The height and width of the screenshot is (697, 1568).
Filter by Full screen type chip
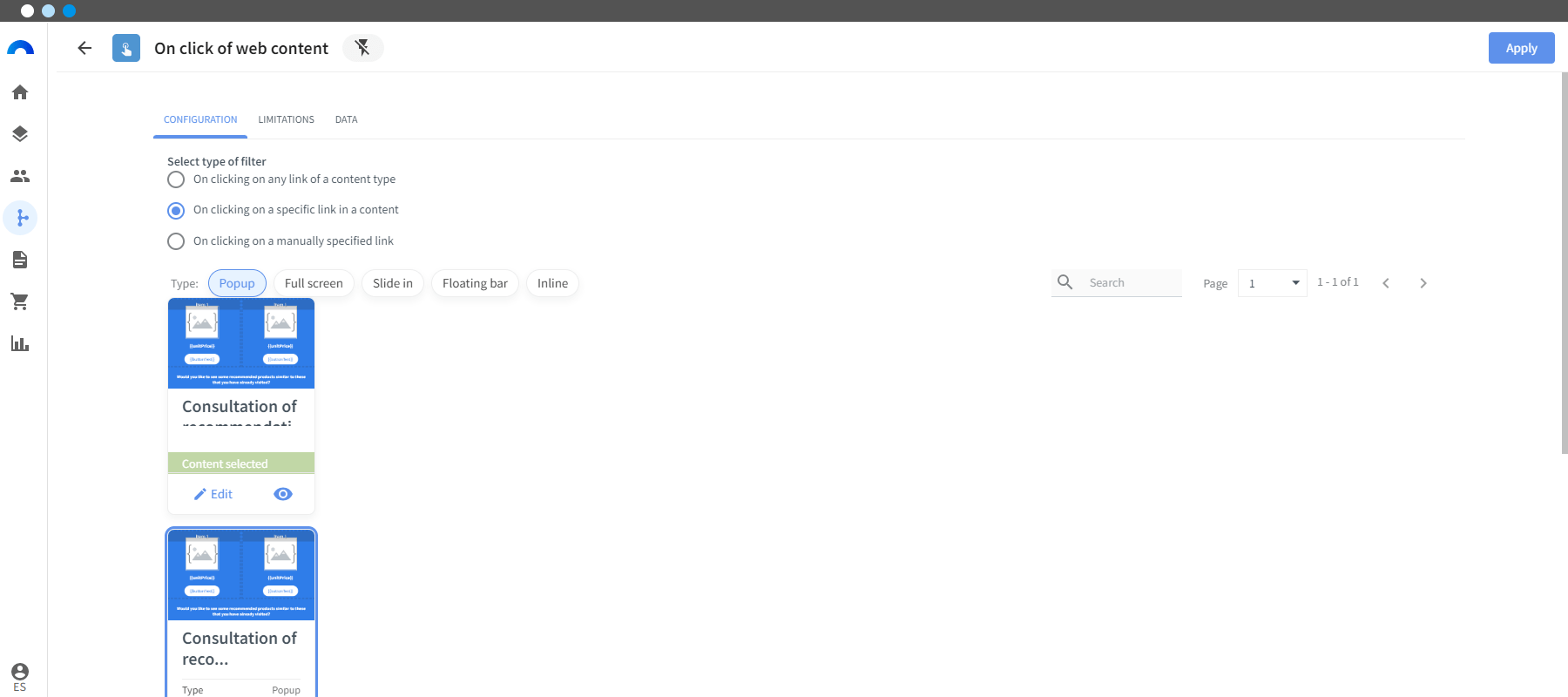[x=314, y=283]
